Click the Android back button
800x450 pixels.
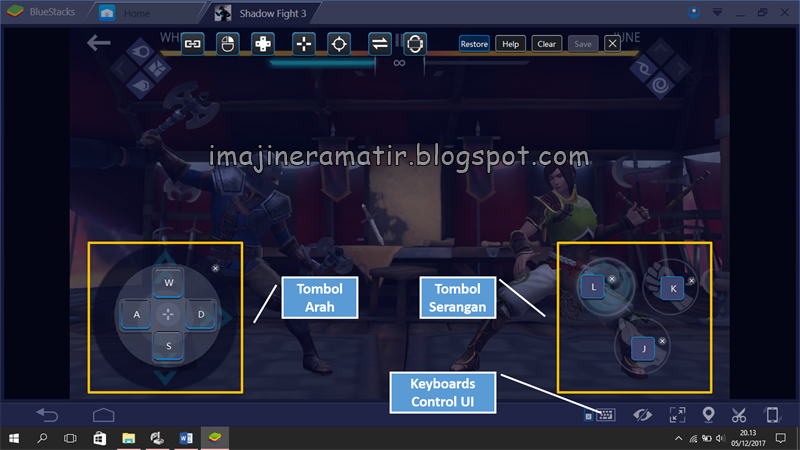pyautogui.click(x=47, y=415)
